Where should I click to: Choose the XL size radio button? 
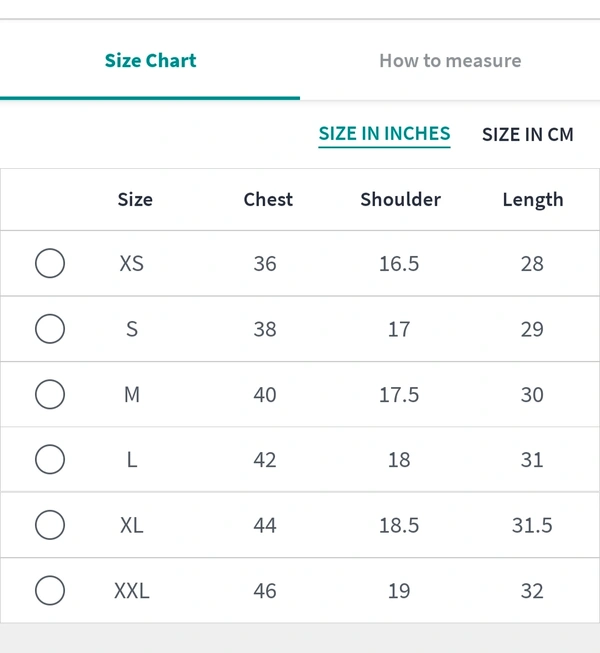coord(50,525)
